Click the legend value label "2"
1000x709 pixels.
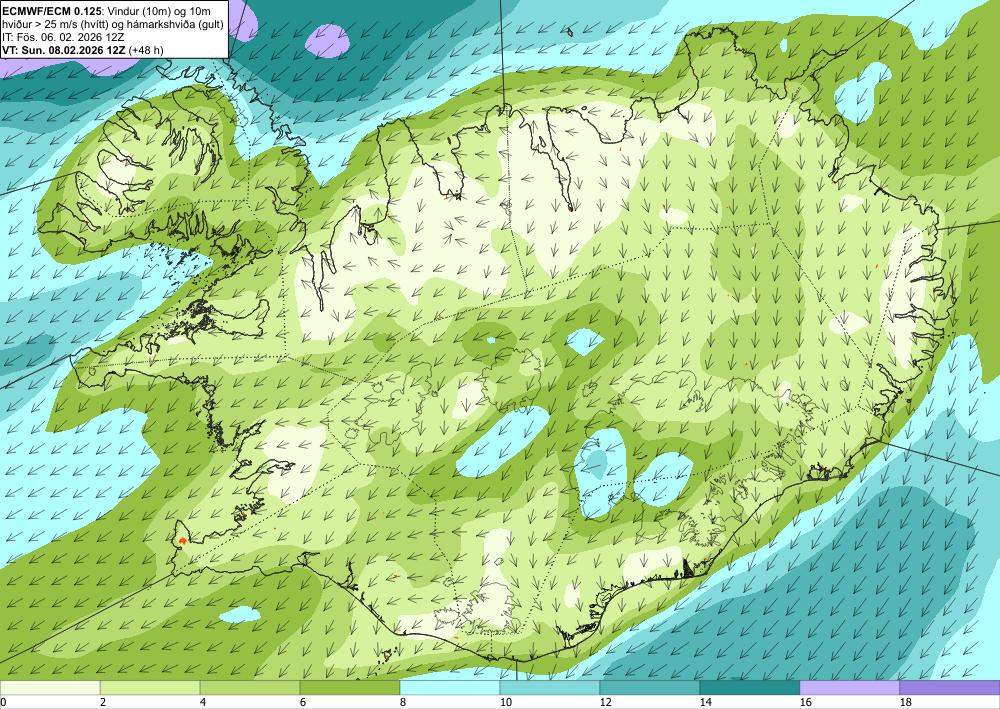click(x=103, y=703)
